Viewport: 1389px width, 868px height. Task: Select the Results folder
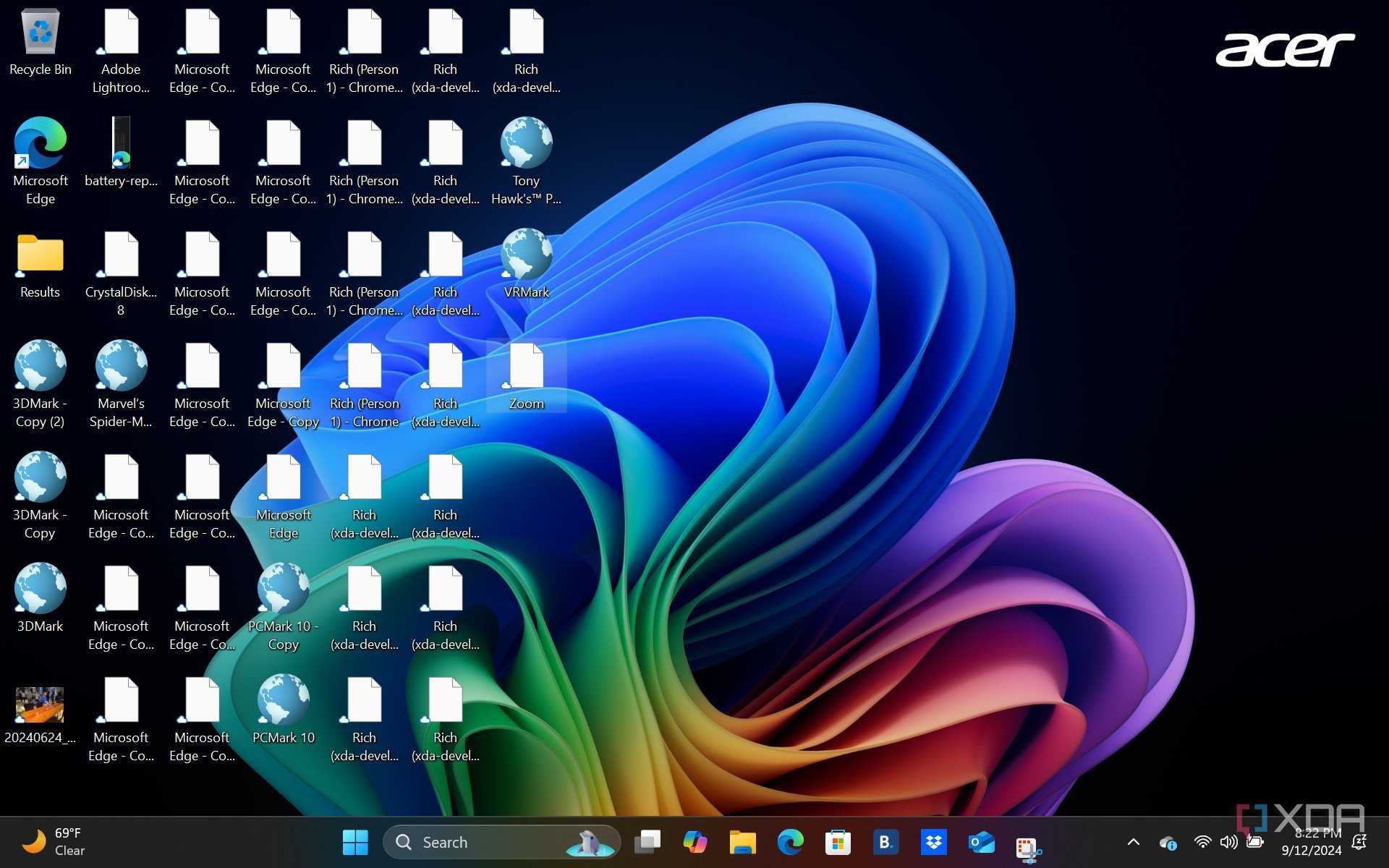pos(41,265)
